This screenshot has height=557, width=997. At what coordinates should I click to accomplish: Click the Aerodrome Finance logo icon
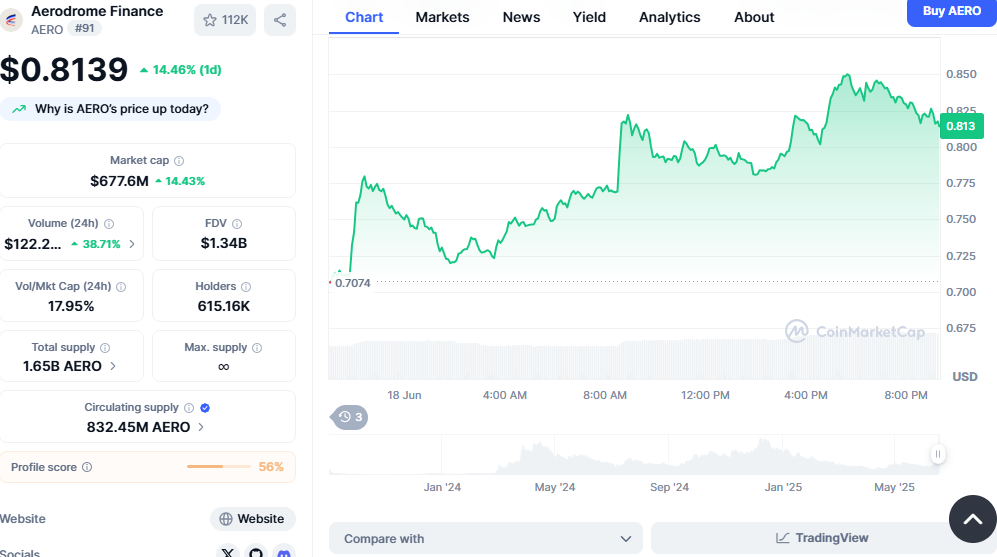11,20
